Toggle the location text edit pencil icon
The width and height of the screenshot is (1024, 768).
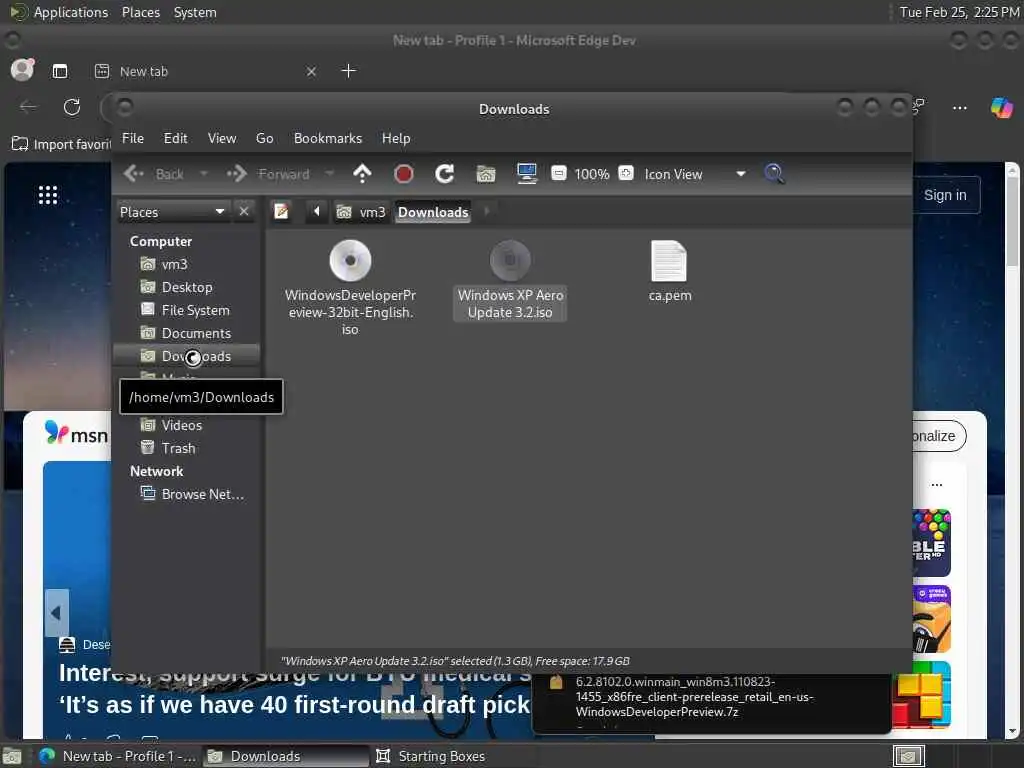point(281,212)
